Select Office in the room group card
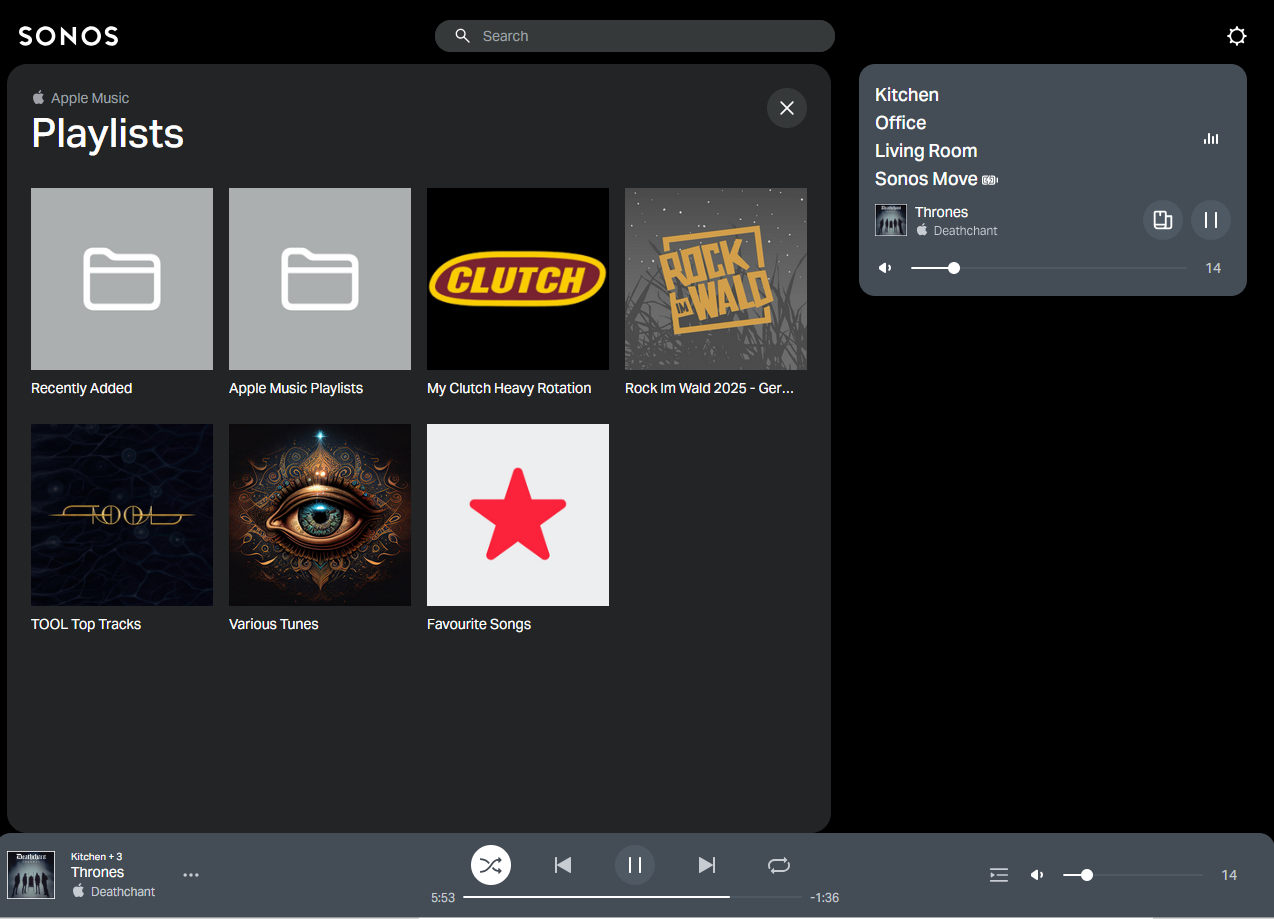Screen dimensions: 1274x919 click(901, 123)
